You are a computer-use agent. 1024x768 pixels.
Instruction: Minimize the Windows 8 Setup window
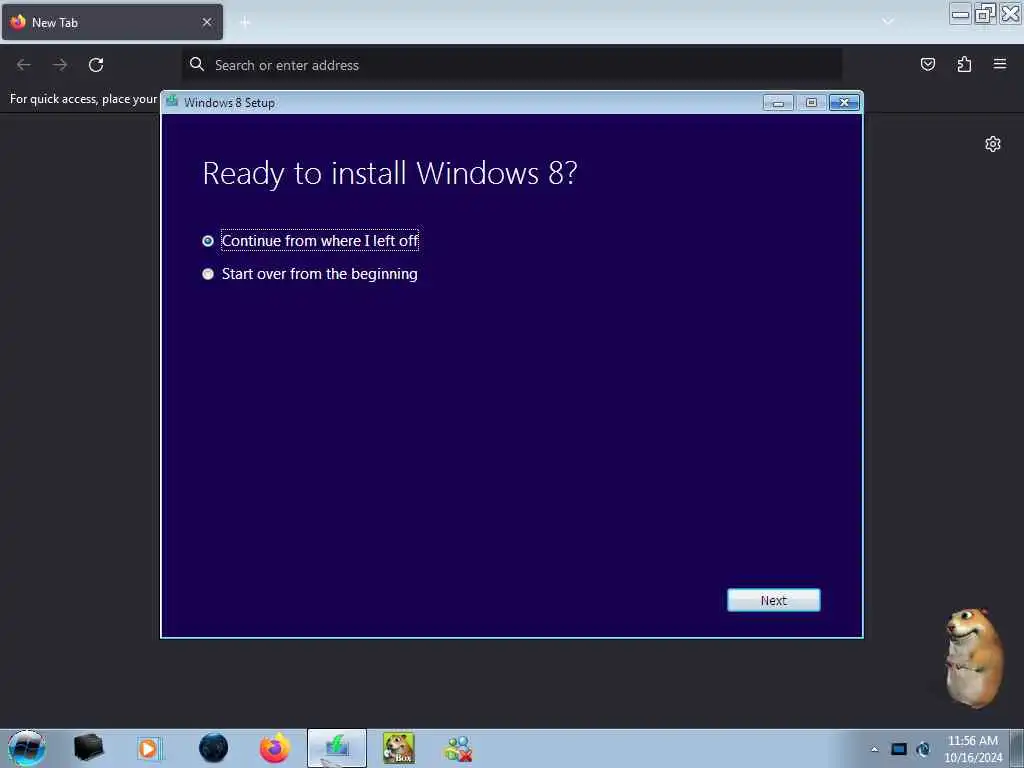778,103
